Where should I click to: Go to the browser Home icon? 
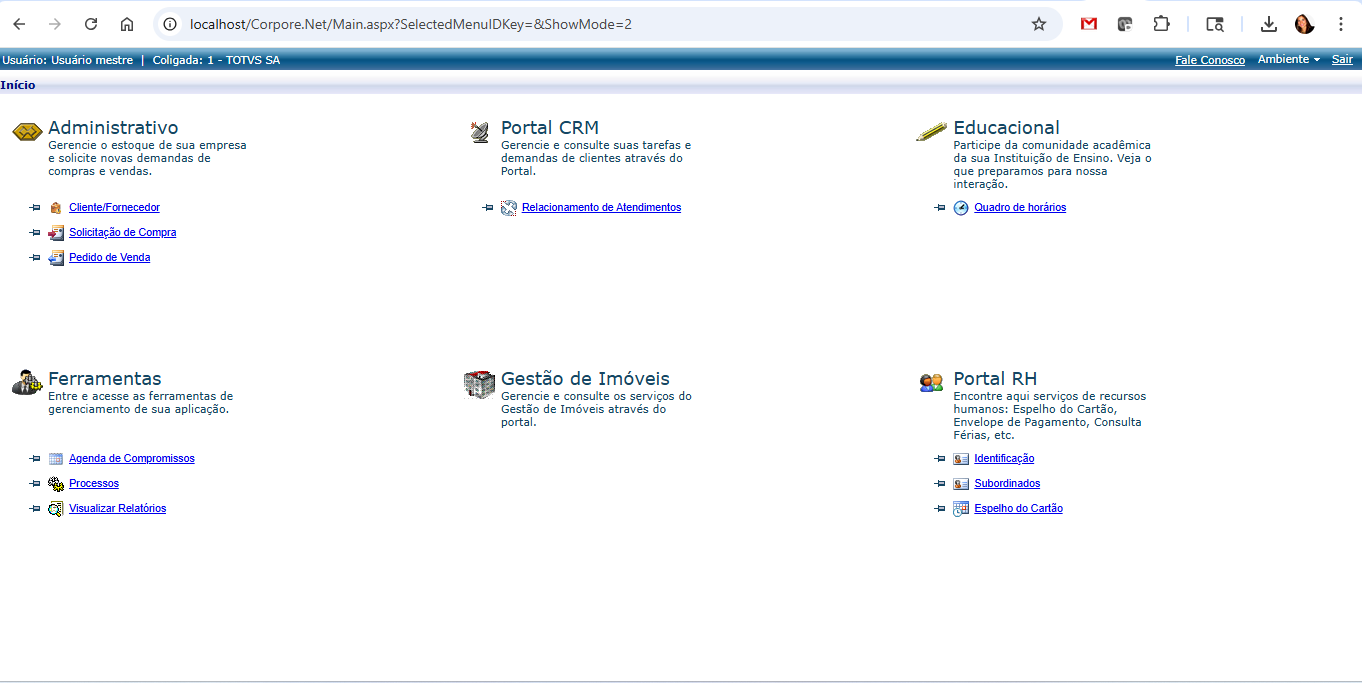click(127, 24)
